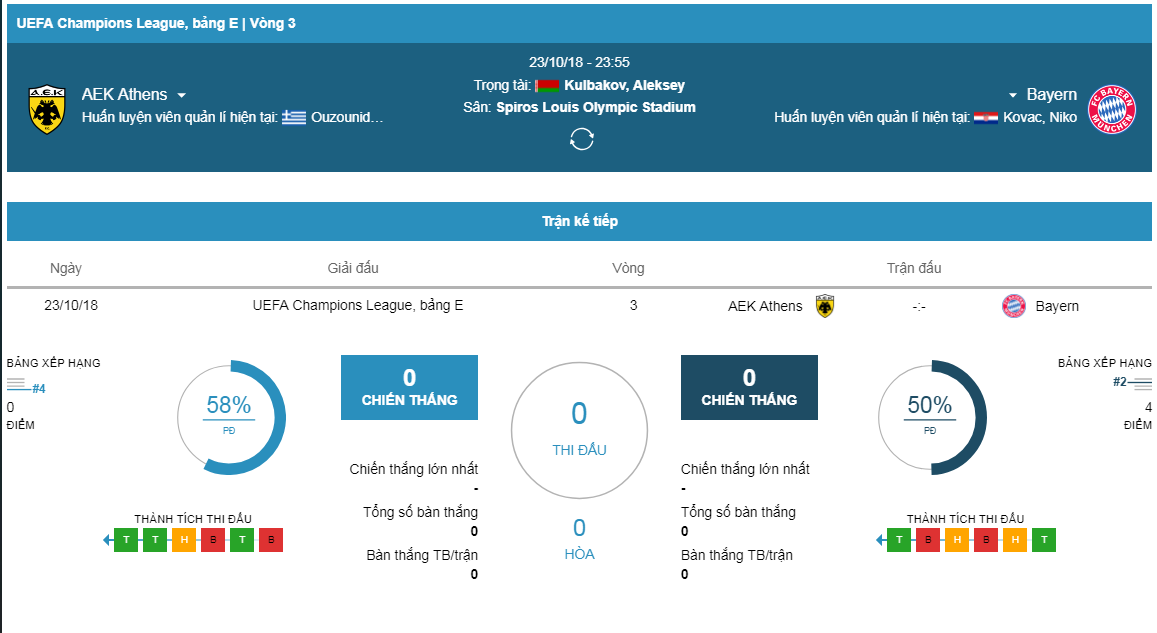1157x633 pixels.
Task: Open referee Kulbakov, Aleksey link
Action: (x=624, y=86)
